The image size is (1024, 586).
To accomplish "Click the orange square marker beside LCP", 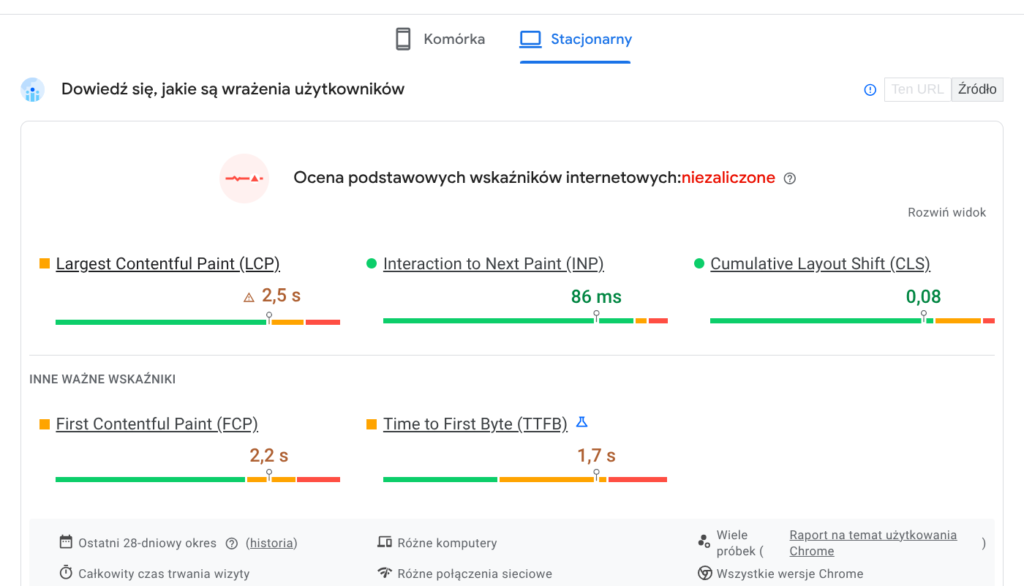I will pos(44,263).
